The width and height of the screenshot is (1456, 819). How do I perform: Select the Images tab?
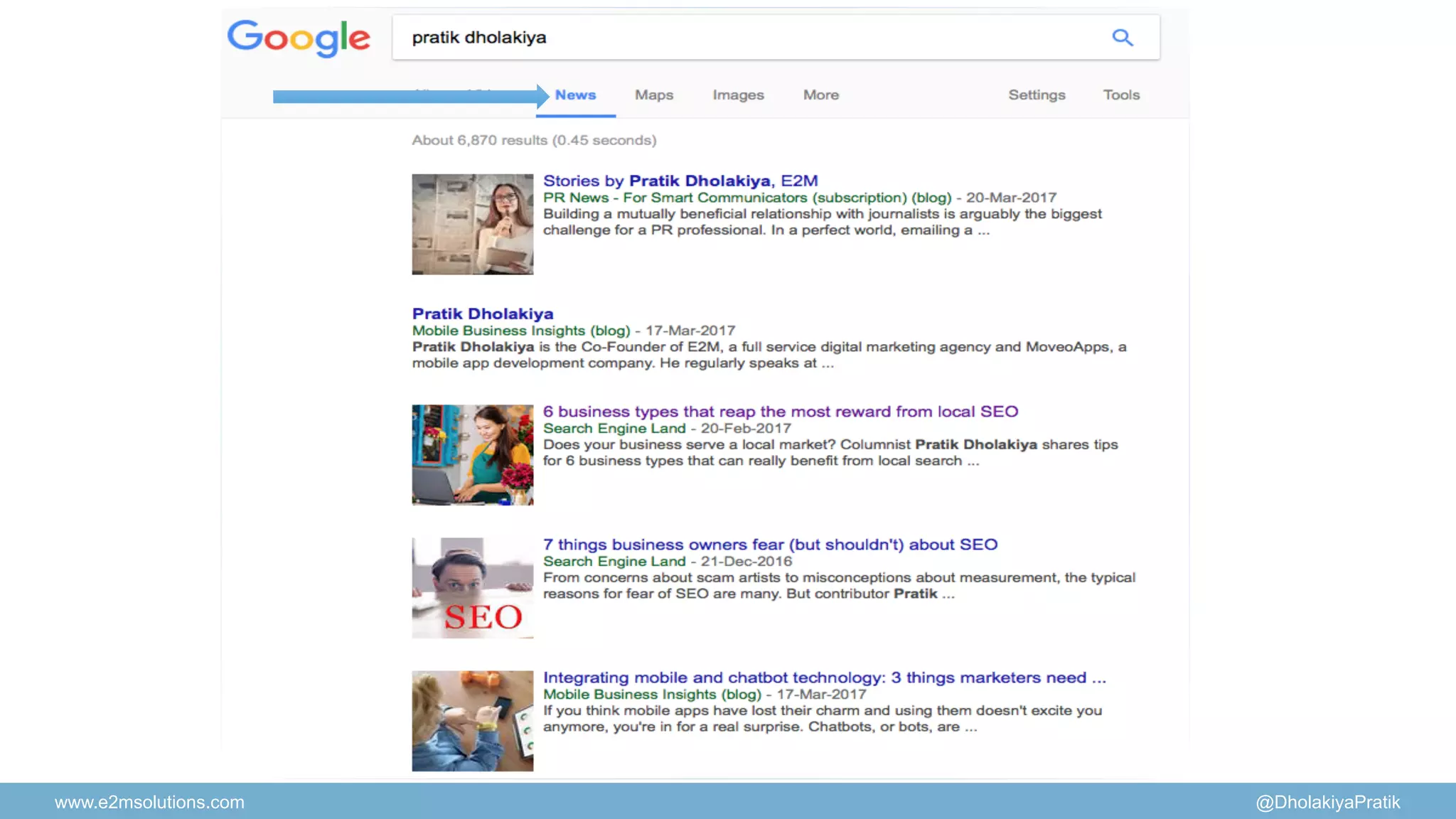click(x=738, y=95)
